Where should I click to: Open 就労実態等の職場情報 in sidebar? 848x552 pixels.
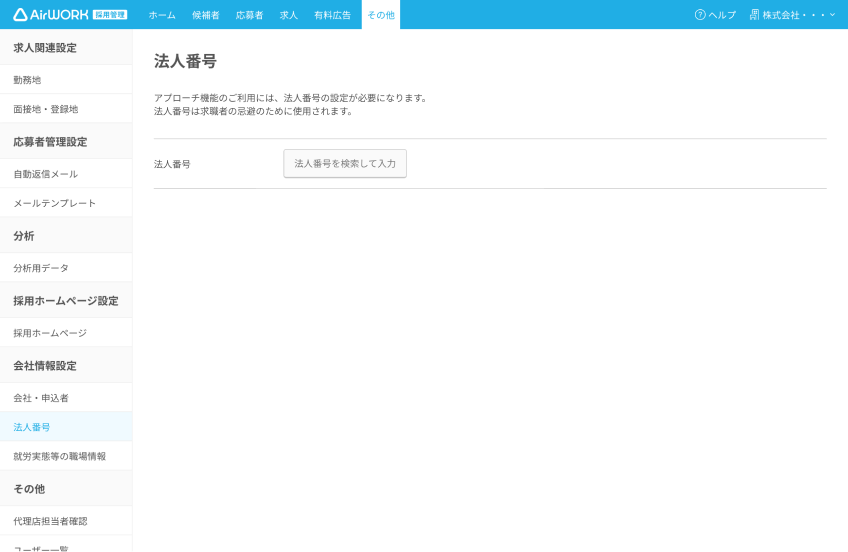(x=66, y=456)
